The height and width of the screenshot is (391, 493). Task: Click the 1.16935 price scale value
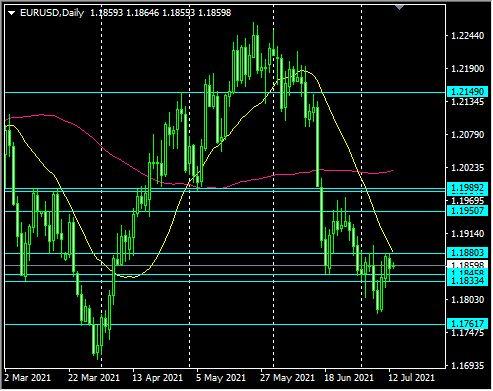[468, 366]
